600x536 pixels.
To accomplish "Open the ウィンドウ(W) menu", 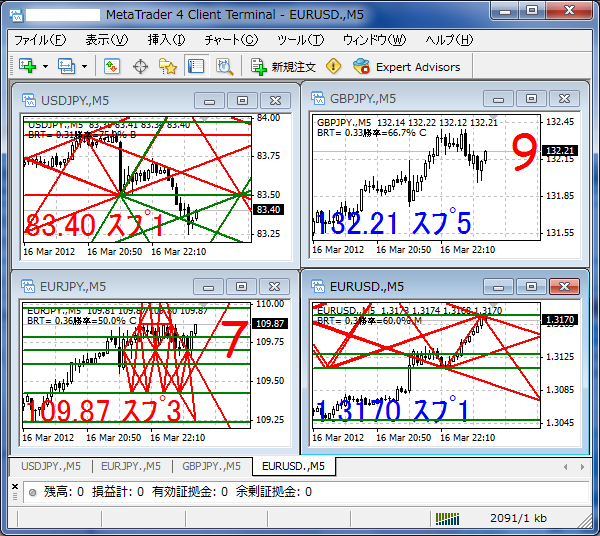I will click(374, 40).
